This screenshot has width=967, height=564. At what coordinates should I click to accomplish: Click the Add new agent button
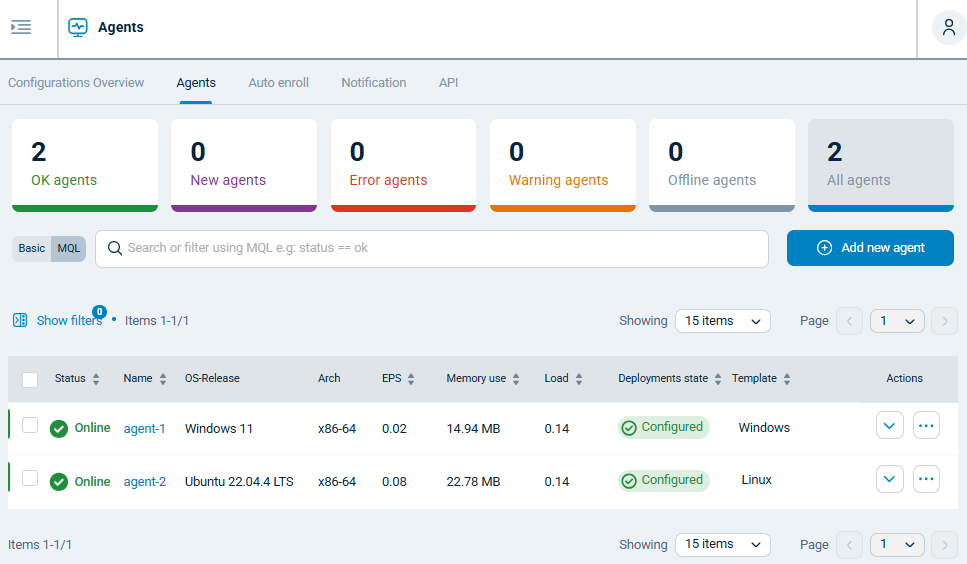[x=870, y=248]
